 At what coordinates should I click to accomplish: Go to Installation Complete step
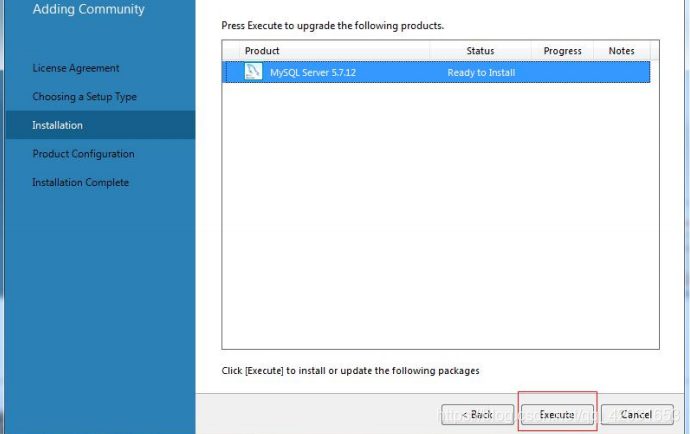click(81, 183)
